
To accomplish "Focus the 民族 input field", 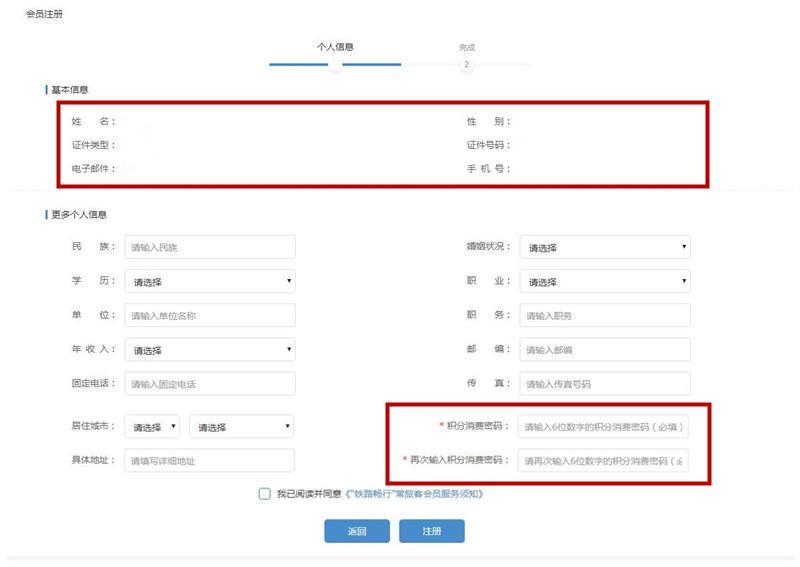I will (x=210, y=247).
